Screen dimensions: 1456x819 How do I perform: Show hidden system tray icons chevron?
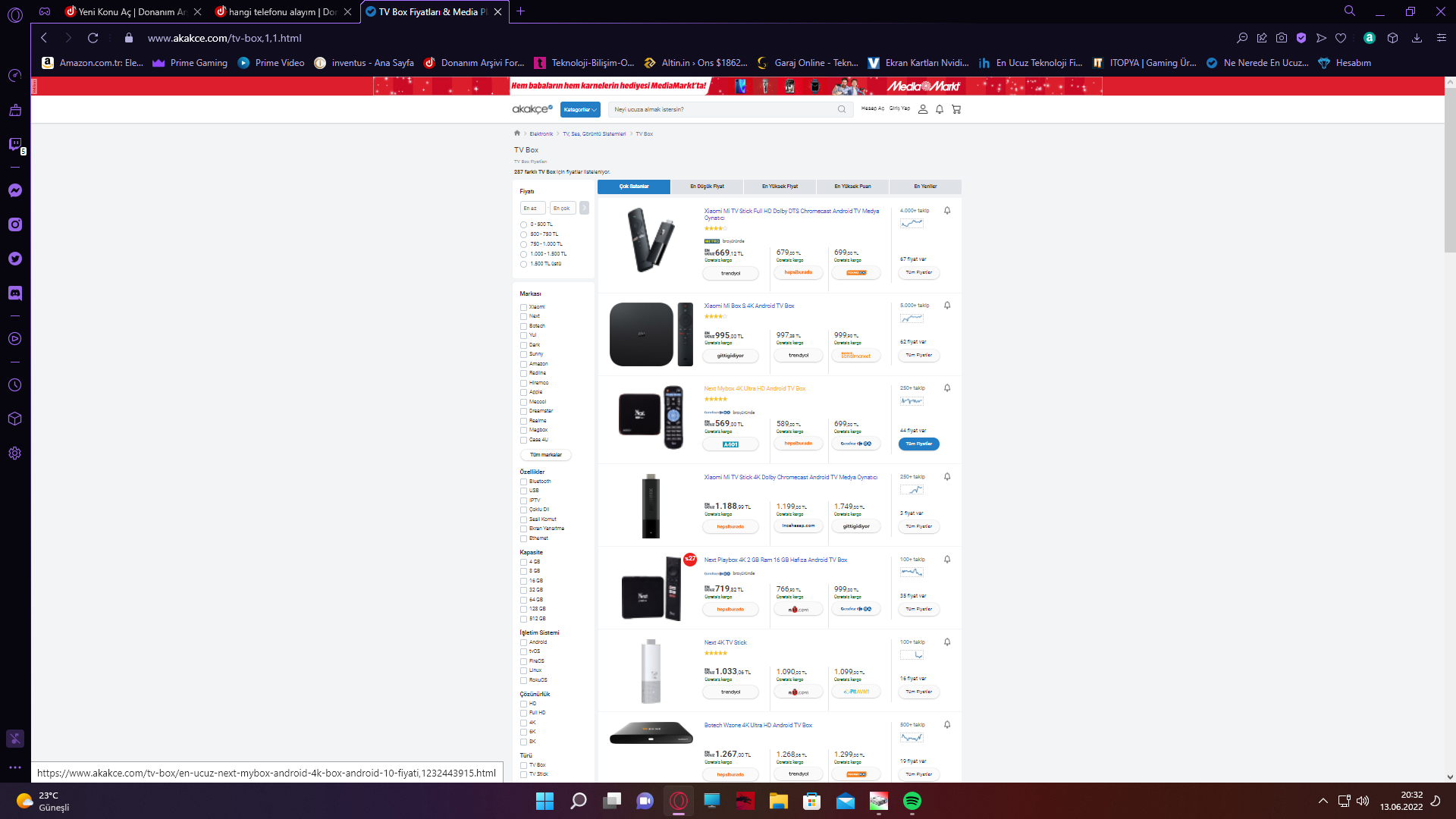(1323, 801)
